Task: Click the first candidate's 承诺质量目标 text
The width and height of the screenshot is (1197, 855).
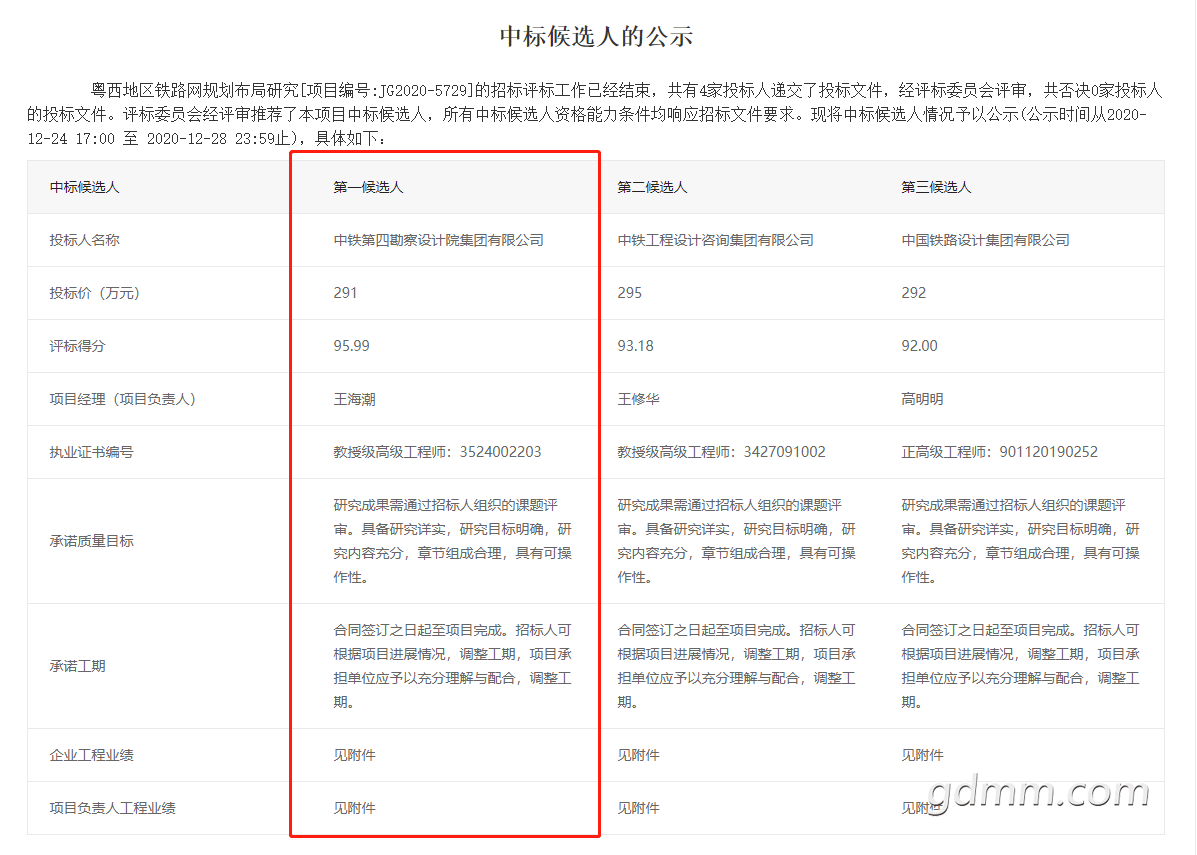Action: [x=453, y=541]
